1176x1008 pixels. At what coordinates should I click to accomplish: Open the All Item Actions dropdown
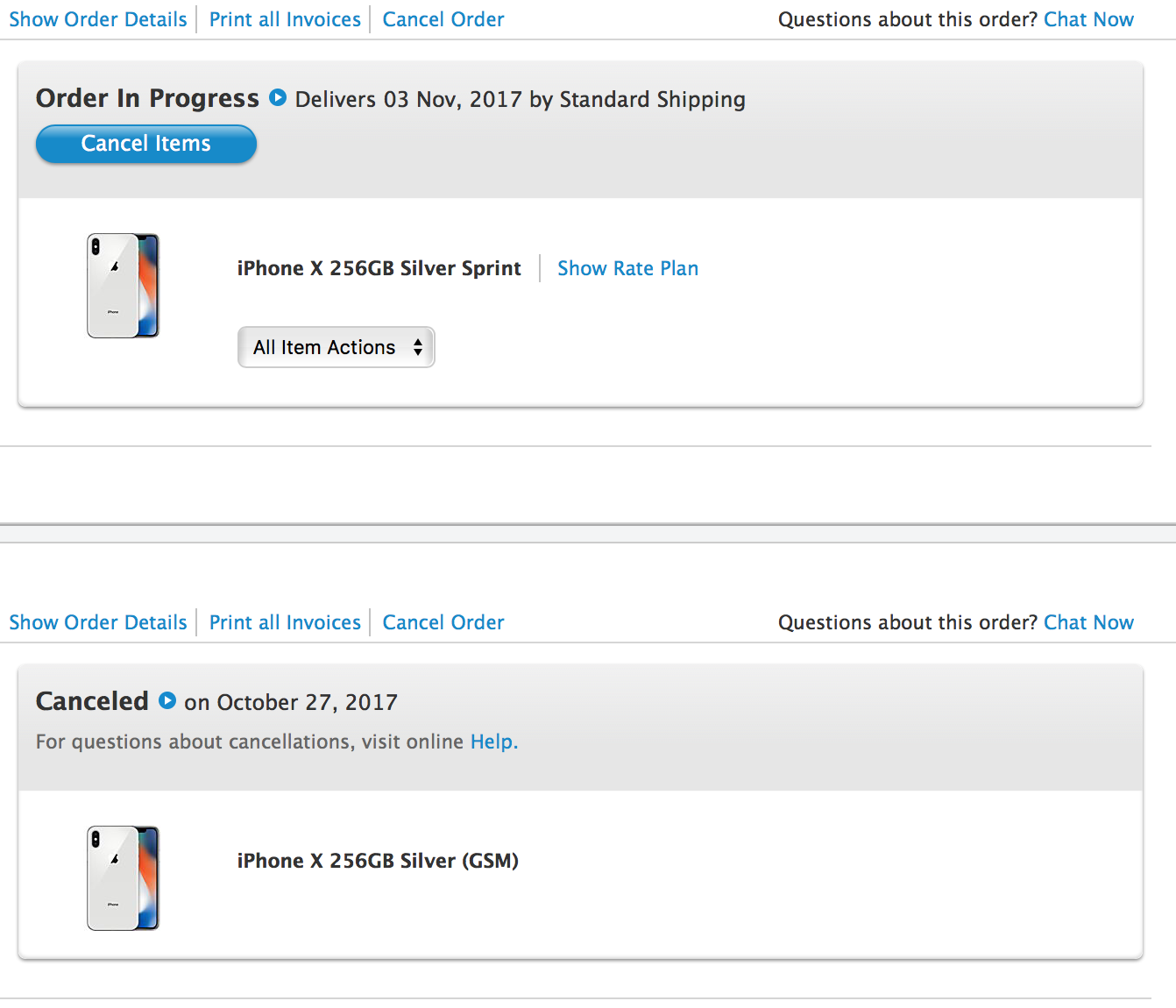(x=336, y=347)
